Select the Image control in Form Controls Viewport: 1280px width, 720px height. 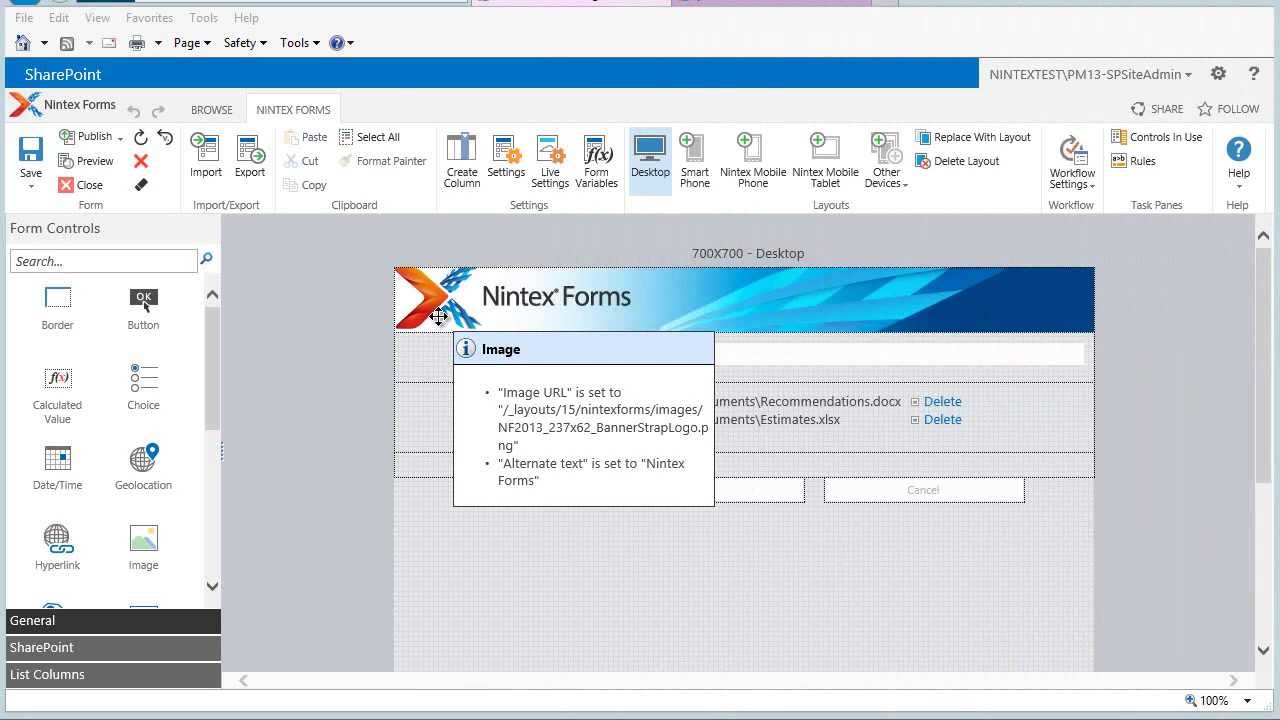coord(143,548)
